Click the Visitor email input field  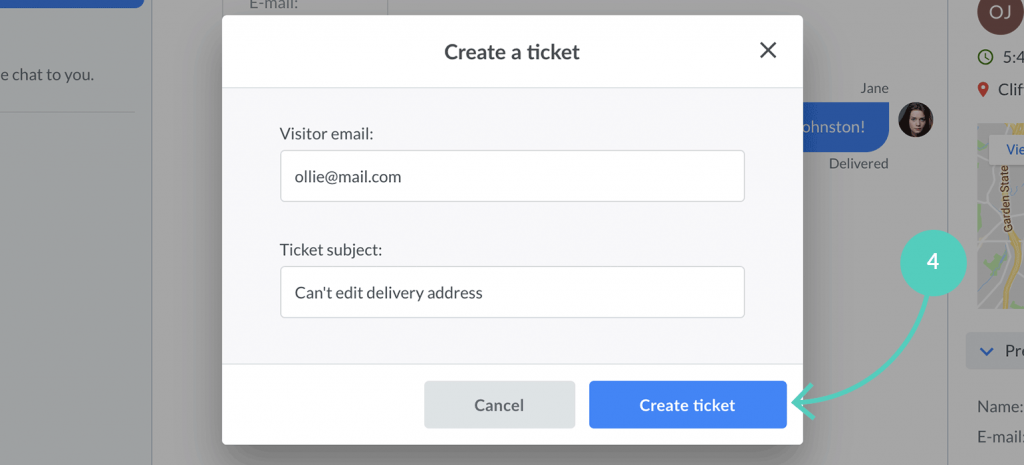(x=512, y=176)
